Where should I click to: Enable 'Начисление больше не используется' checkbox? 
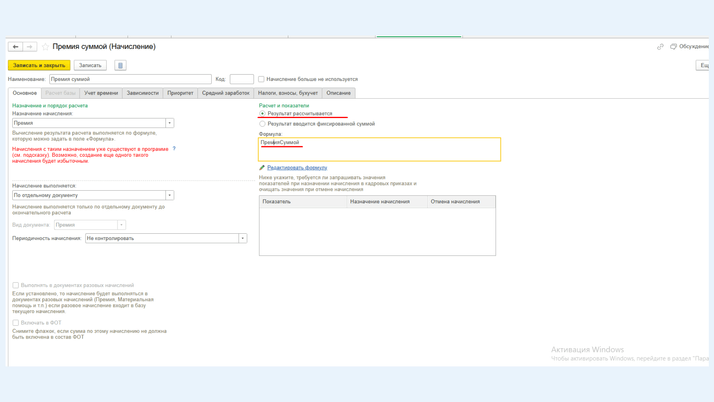pyautogui.click(x=262, y=79)
